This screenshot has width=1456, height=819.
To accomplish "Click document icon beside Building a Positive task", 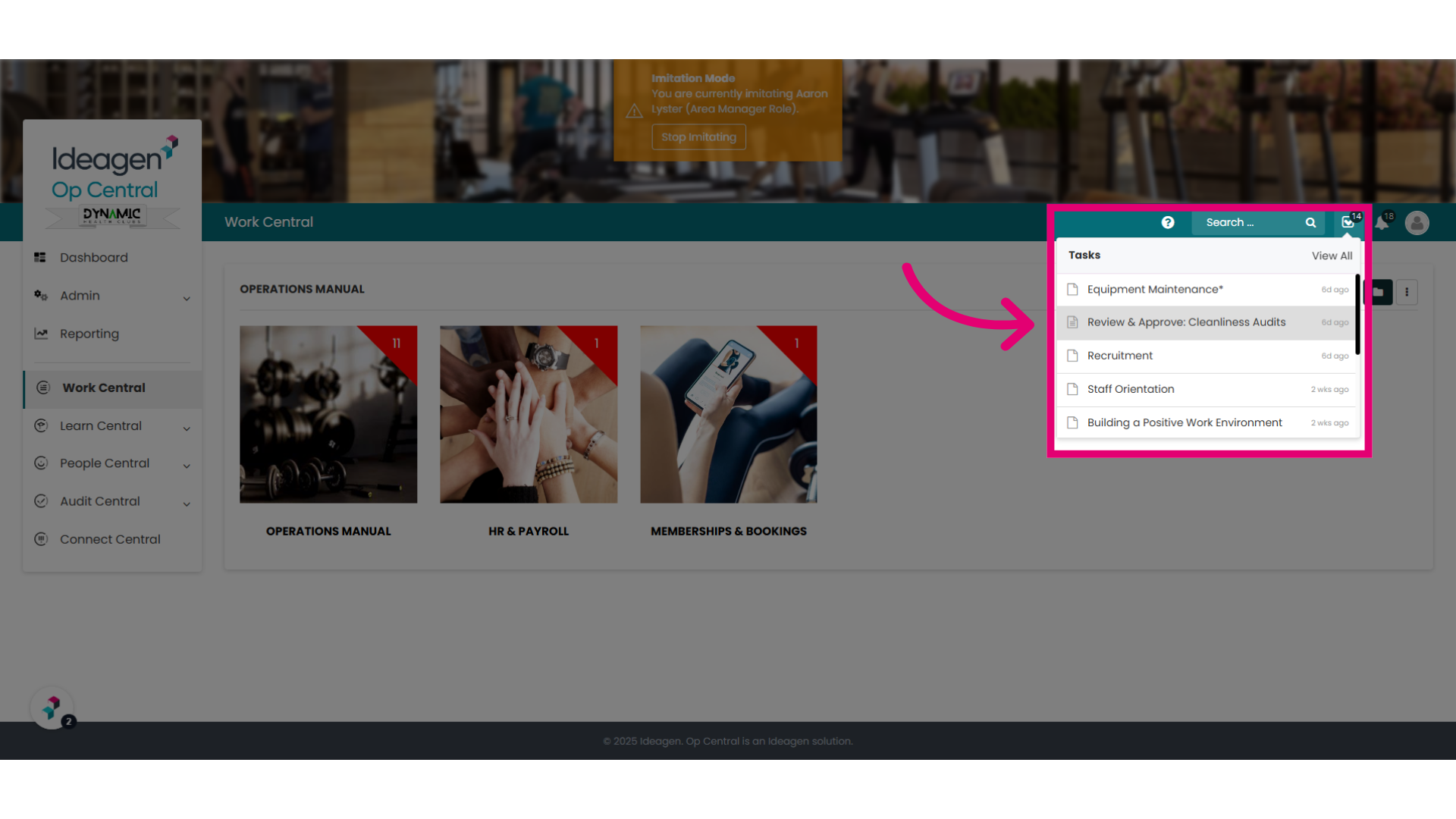I will point(1072,422).
